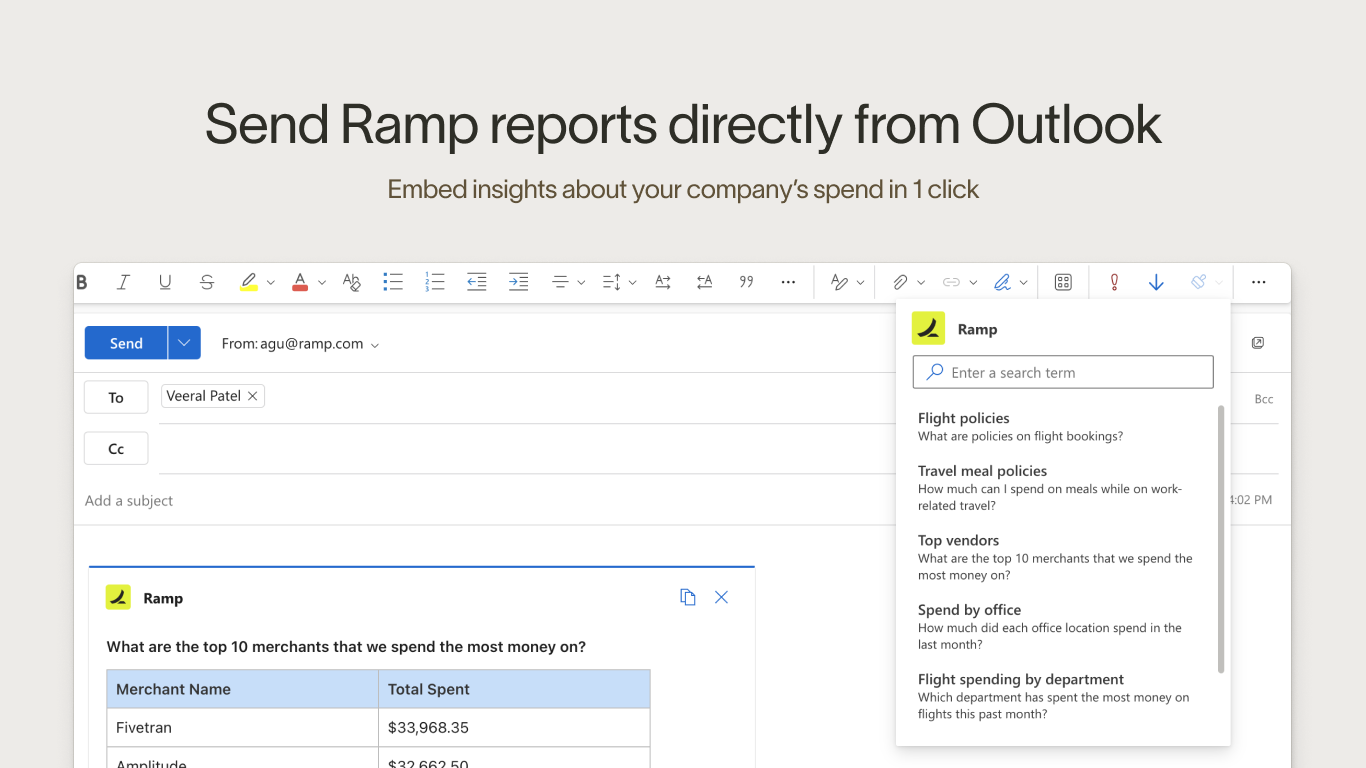Screen dimensions: 1366x768
Task: Insert a block quote
Action: tap(746, 283)
